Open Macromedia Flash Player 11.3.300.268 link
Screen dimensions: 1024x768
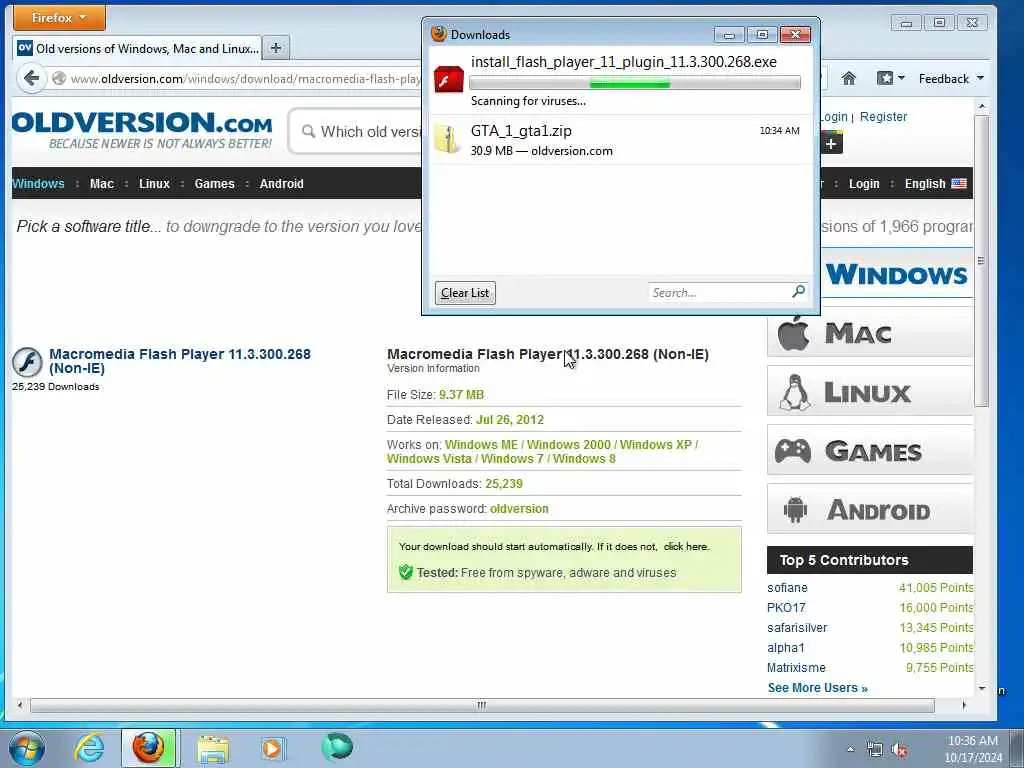coord(180,360)
